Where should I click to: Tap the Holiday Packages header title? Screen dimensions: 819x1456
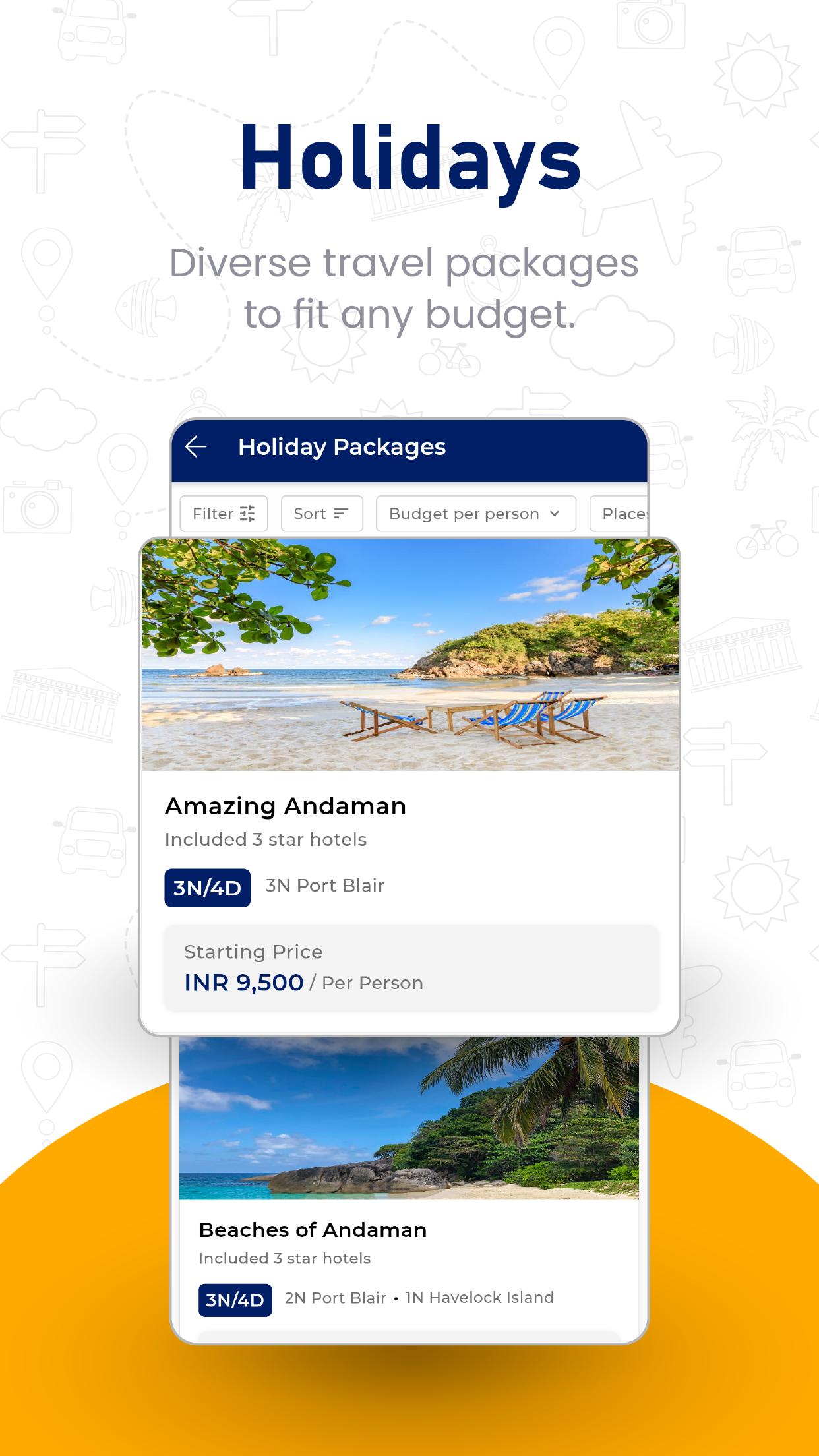pos(342,447)
